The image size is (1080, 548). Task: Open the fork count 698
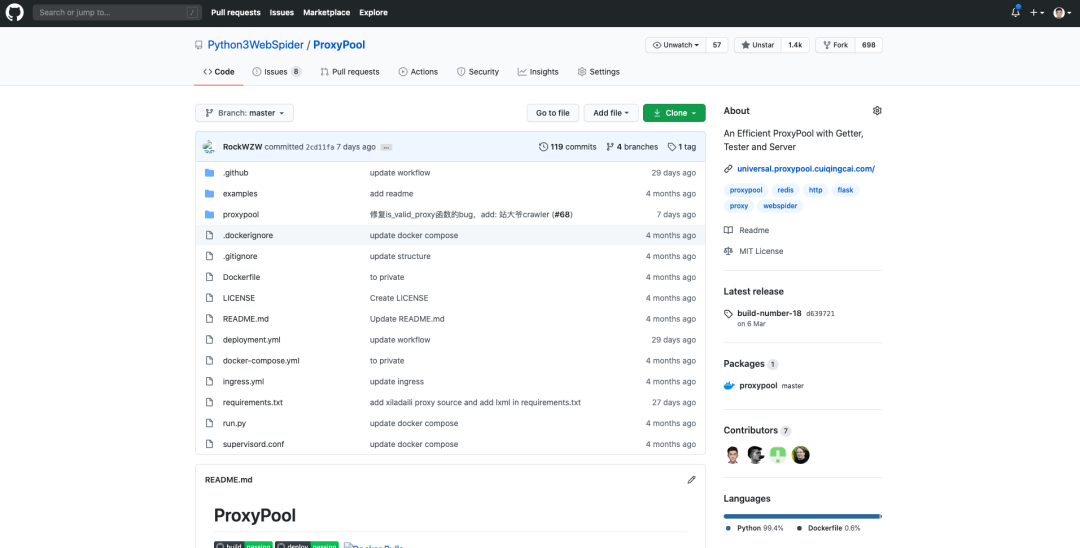click(869, 45)
